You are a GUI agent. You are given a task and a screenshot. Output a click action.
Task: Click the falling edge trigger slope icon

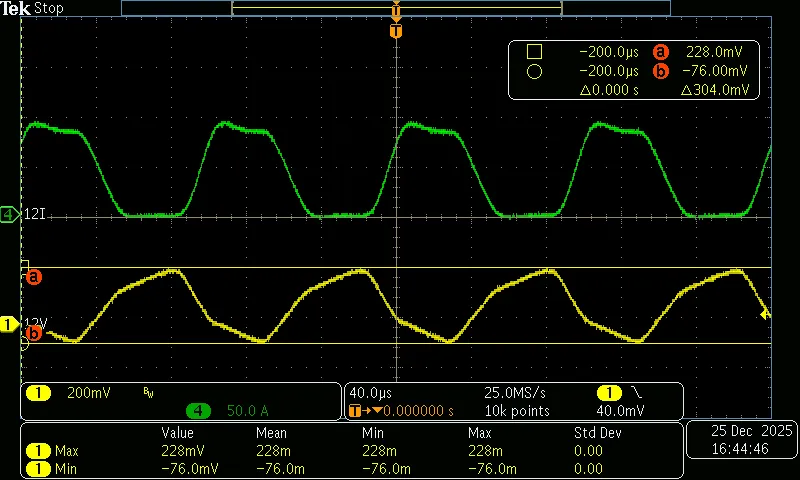pyautogui.click(x=637, y=392)
